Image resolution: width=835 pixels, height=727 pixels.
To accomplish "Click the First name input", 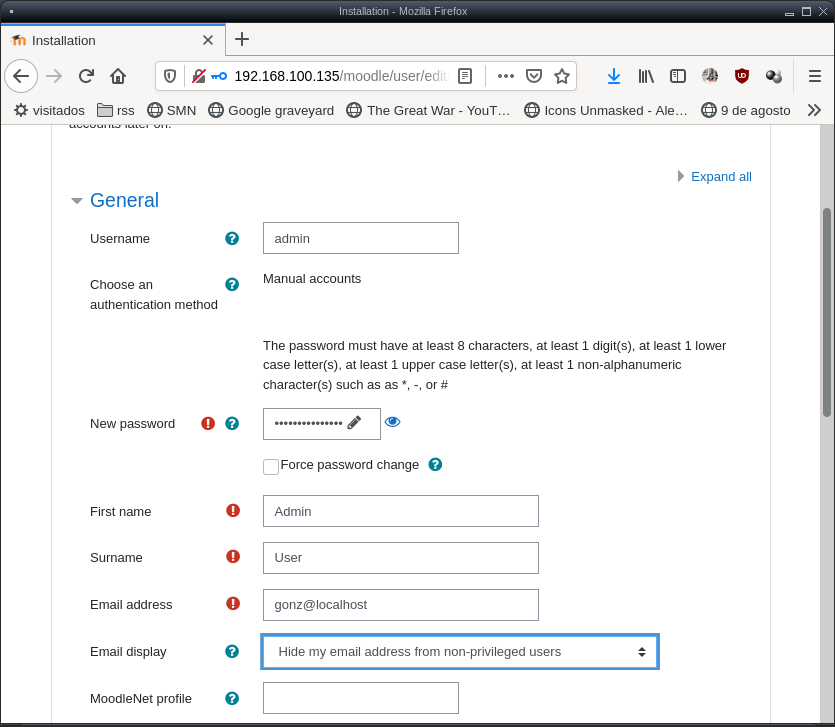I will [x=400, y=511].
